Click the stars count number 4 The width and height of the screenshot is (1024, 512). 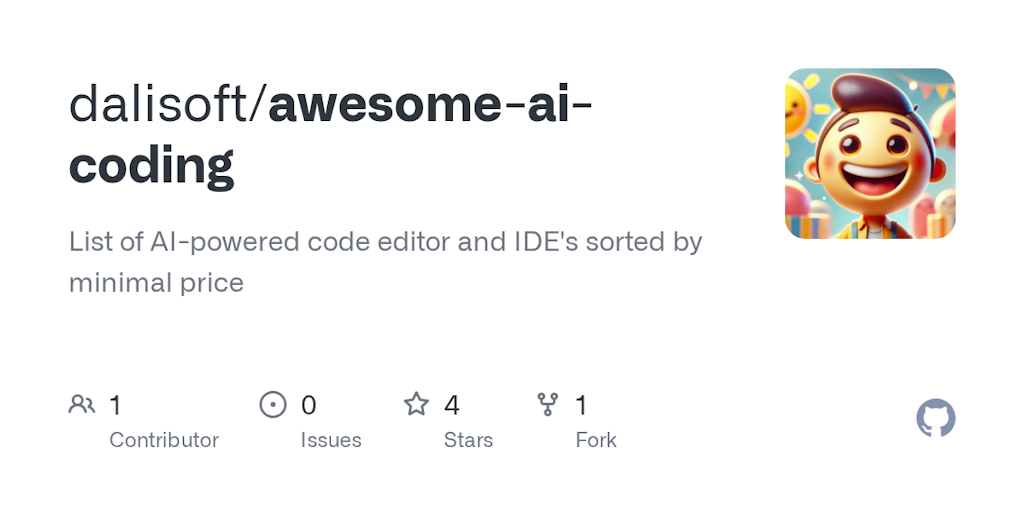pos(452,406)
